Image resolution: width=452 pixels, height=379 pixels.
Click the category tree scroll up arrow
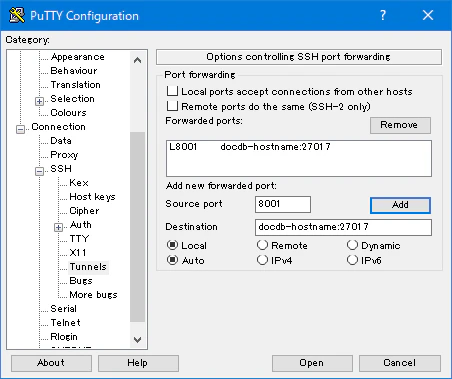pos(137,60)
